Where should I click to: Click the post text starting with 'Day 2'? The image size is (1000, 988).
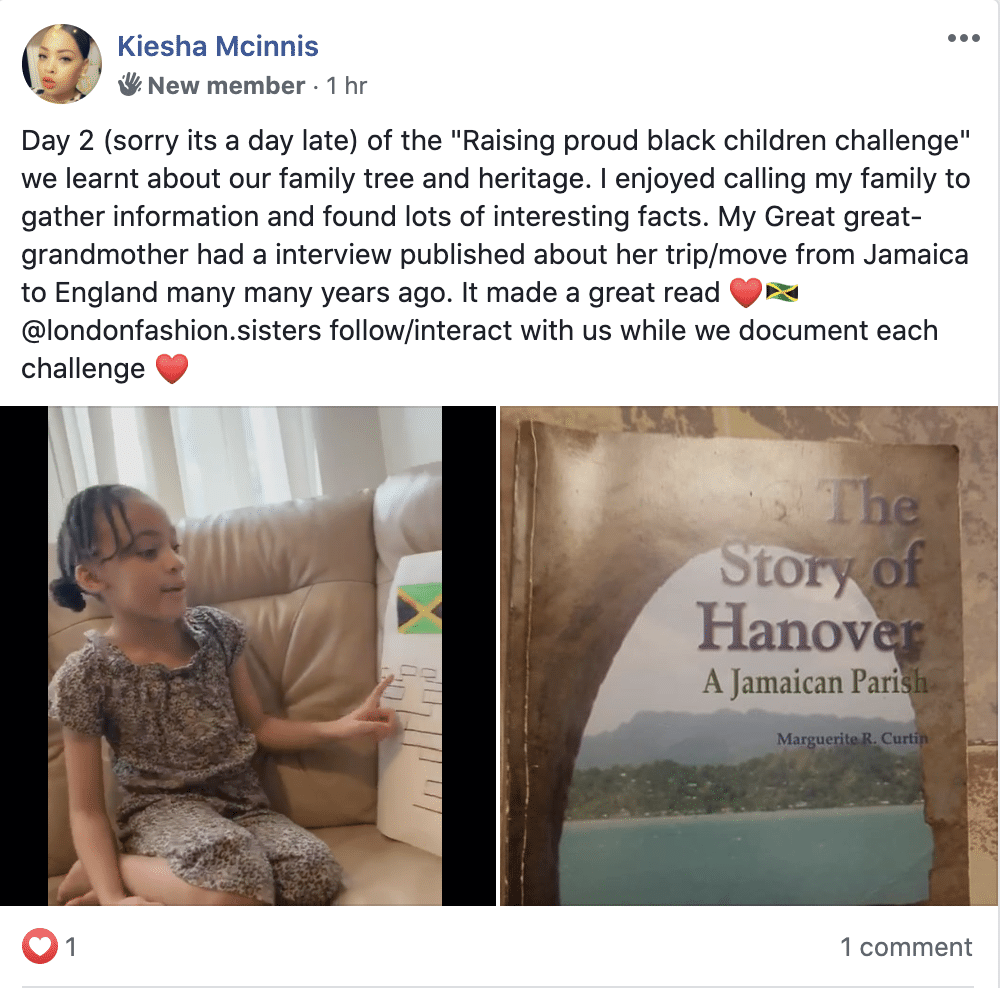[x=496, y=254]
